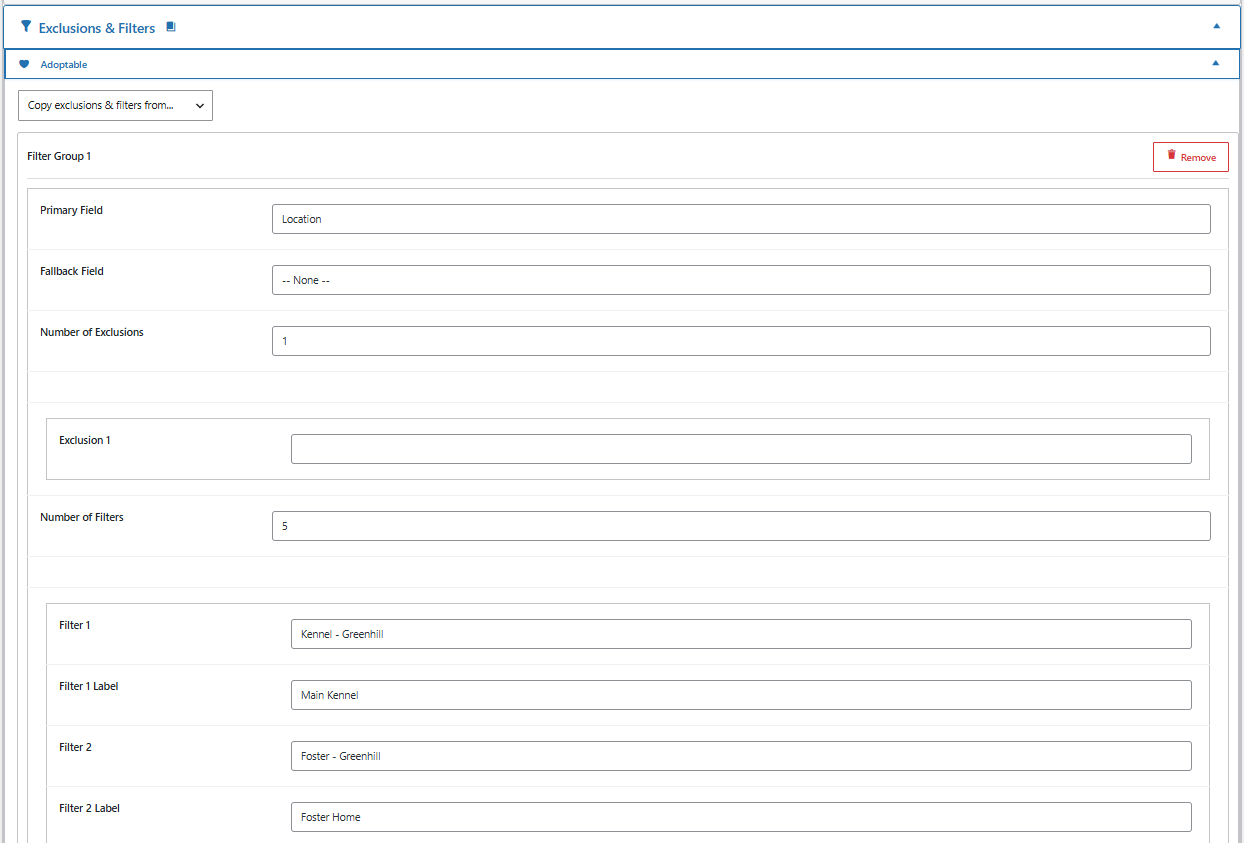The width and height of the screenshot is (1244, 843).
Task: Click the Filter 1 Label text
Action: [x=89, y=686]
